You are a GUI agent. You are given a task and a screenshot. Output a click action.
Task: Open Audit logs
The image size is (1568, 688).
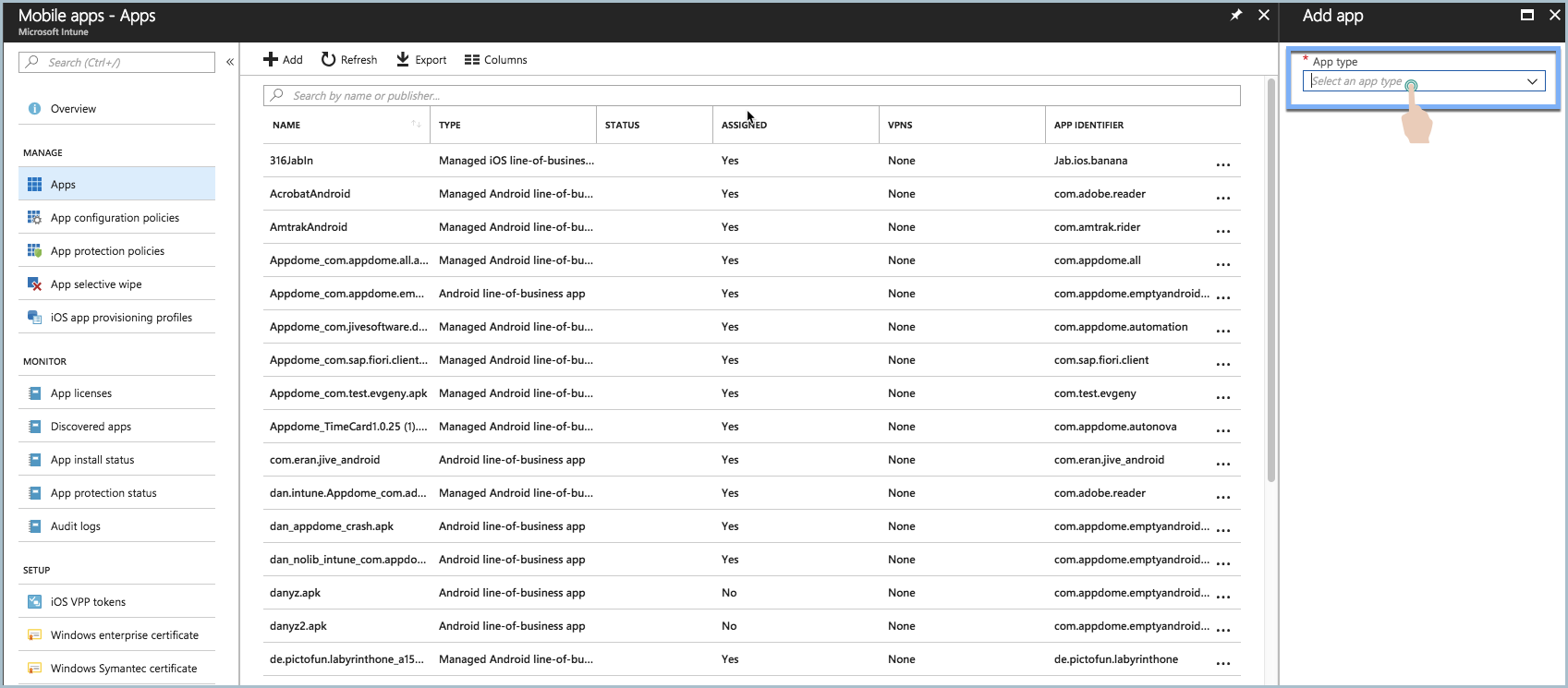(x=76, y=526)
